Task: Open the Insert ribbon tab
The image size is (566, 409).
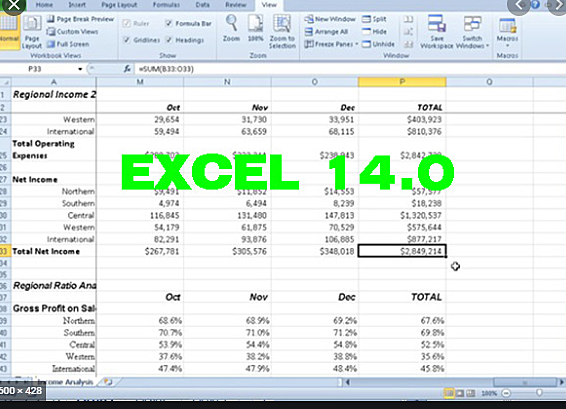Action: 77,5
